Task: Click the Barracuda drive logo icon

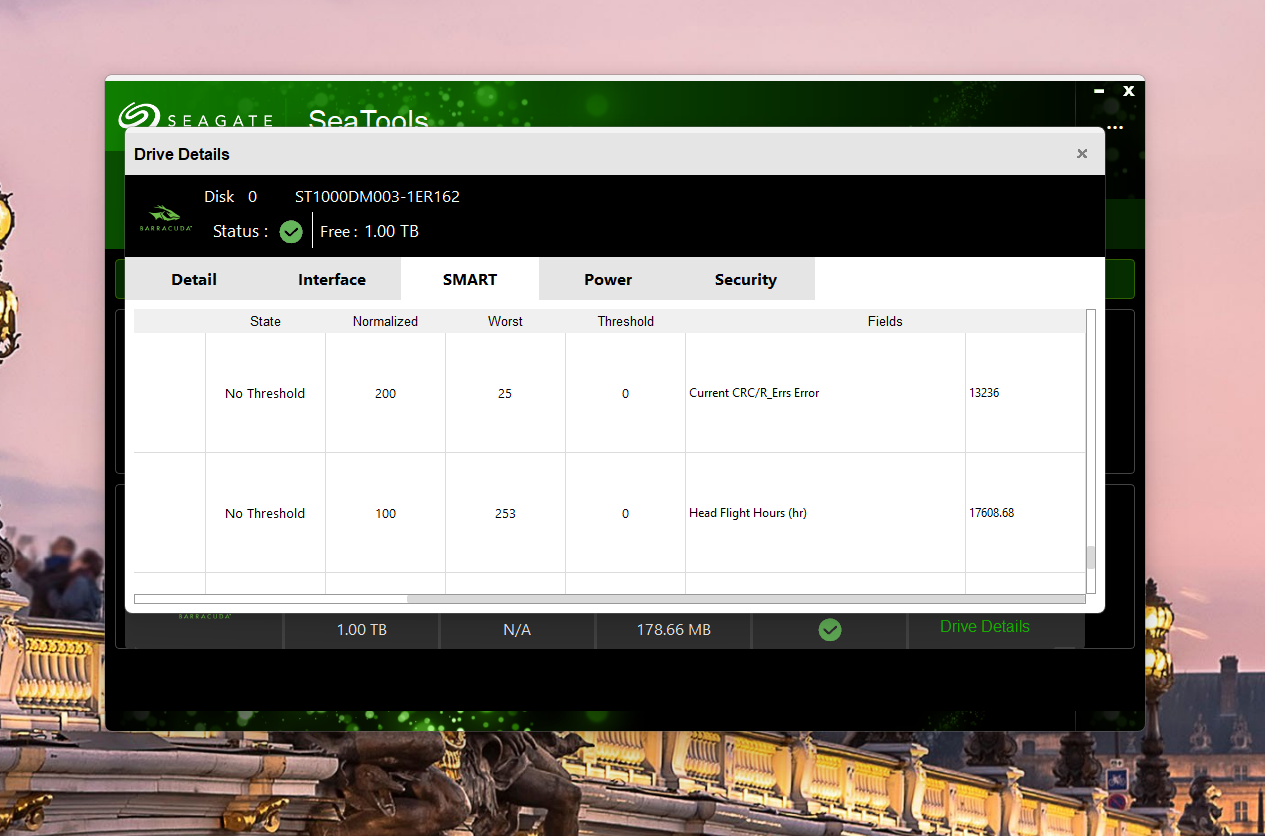Action: click(x=165, y=217)
